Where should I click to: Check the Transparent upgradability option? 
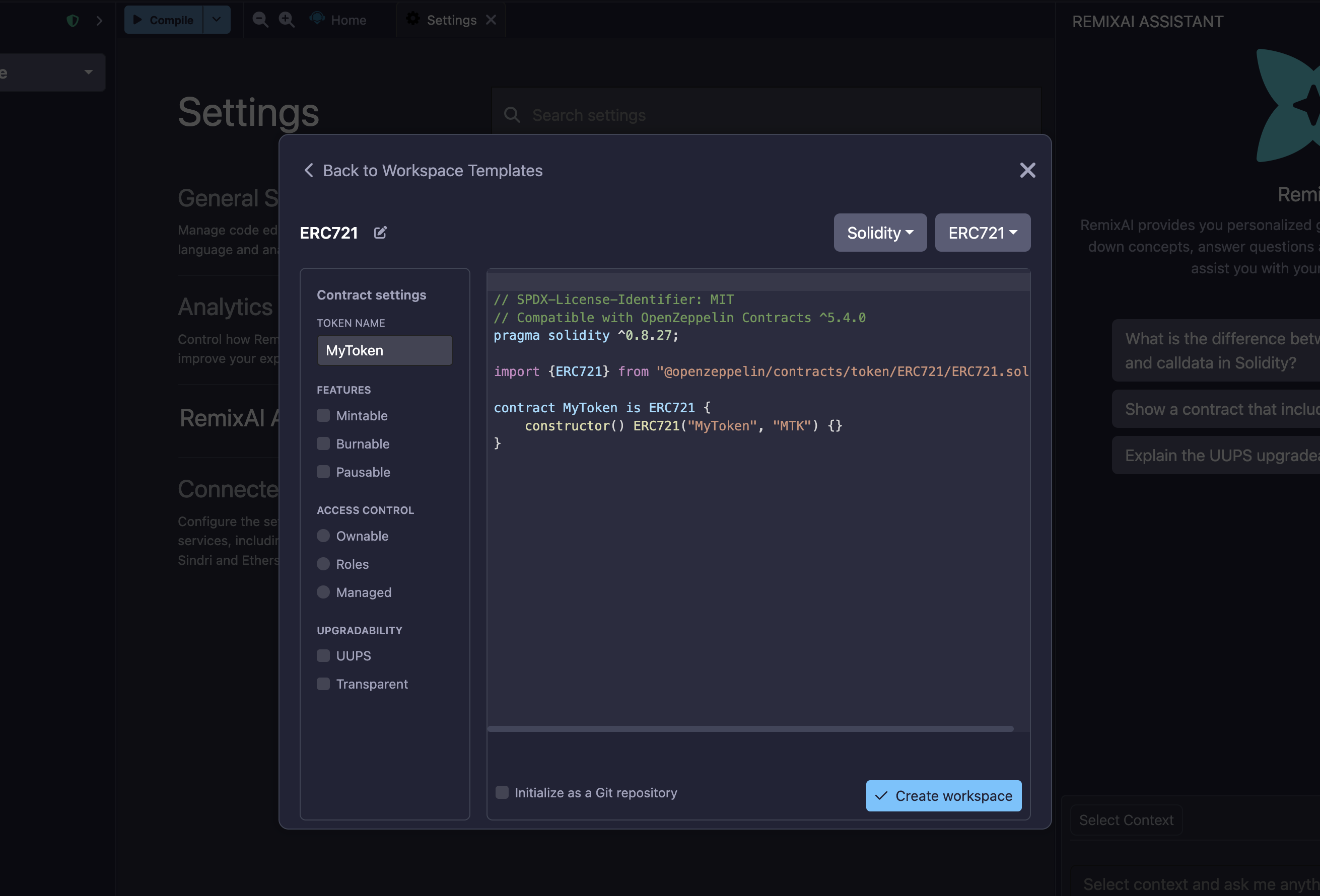click(323, 684)
